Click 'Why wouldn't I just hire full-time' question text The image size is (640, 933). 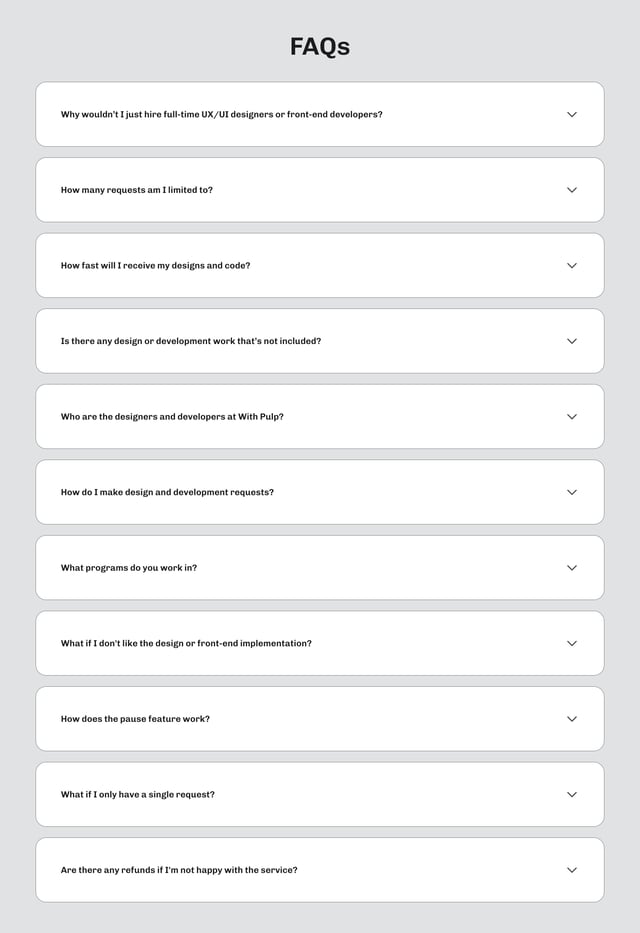coord(221,115)
